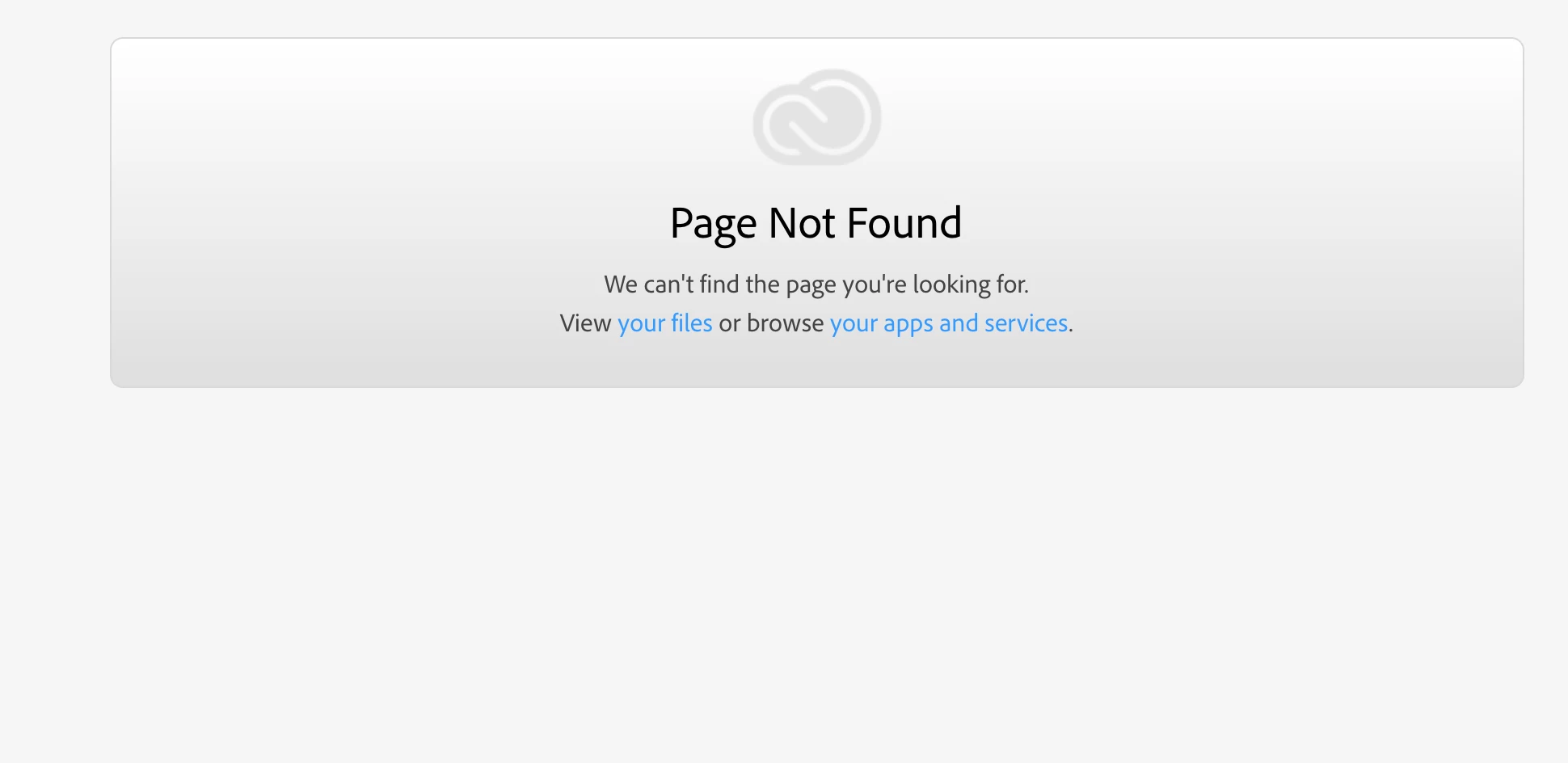
Task: Click the word 'page' in the description sentence
Action: point(811,286)
